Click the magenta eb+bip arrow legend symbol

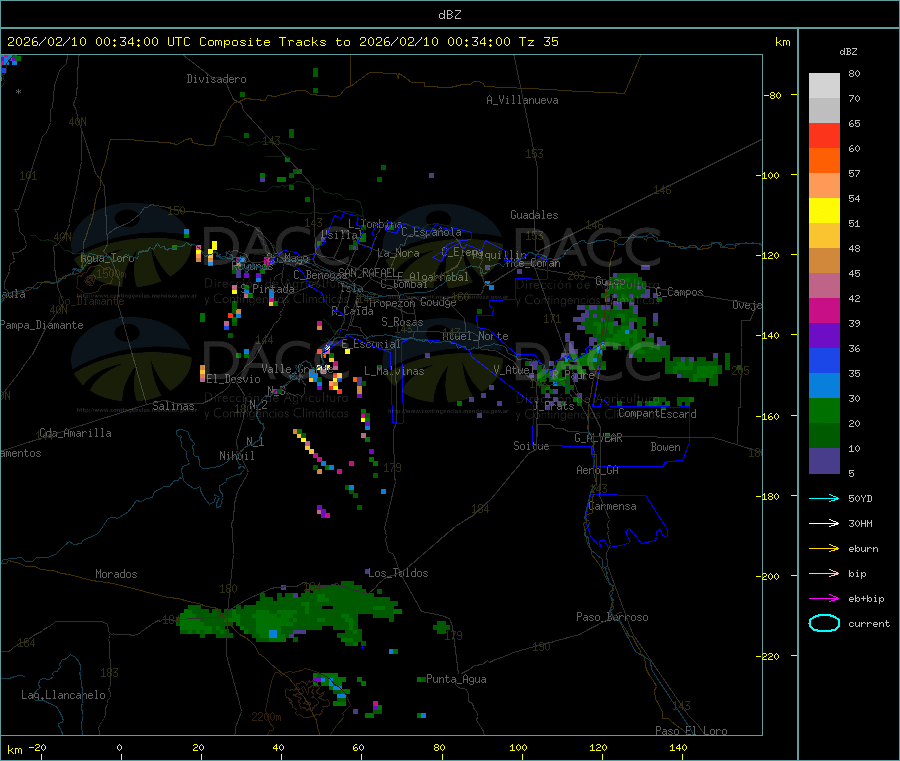pyautogui.click(x=824, y=598)
